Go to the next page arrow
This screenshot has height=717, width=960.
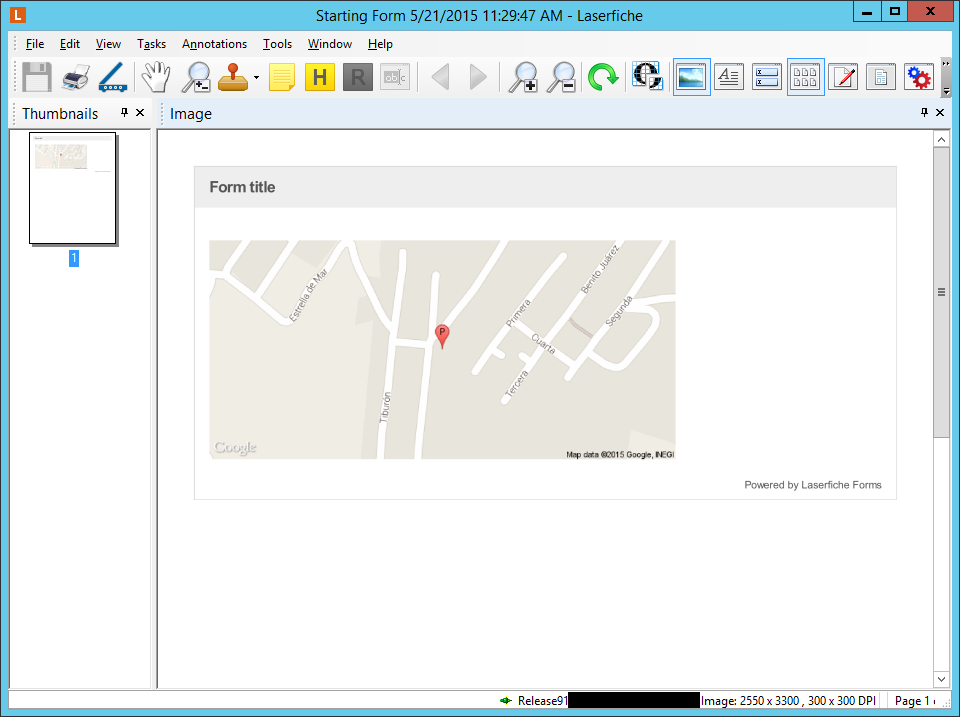(x=478, y=78)
